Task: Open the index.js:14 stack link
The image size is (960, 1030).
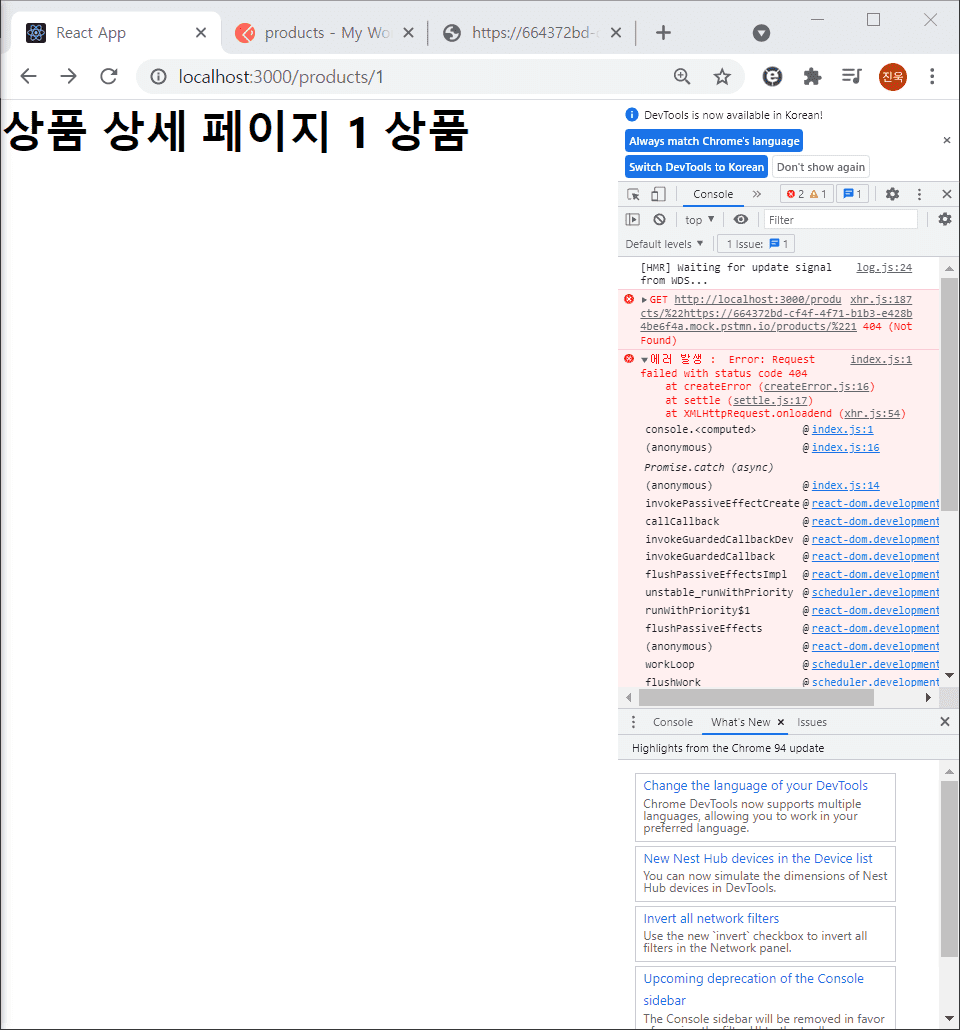Action: (x=845, y=486)
